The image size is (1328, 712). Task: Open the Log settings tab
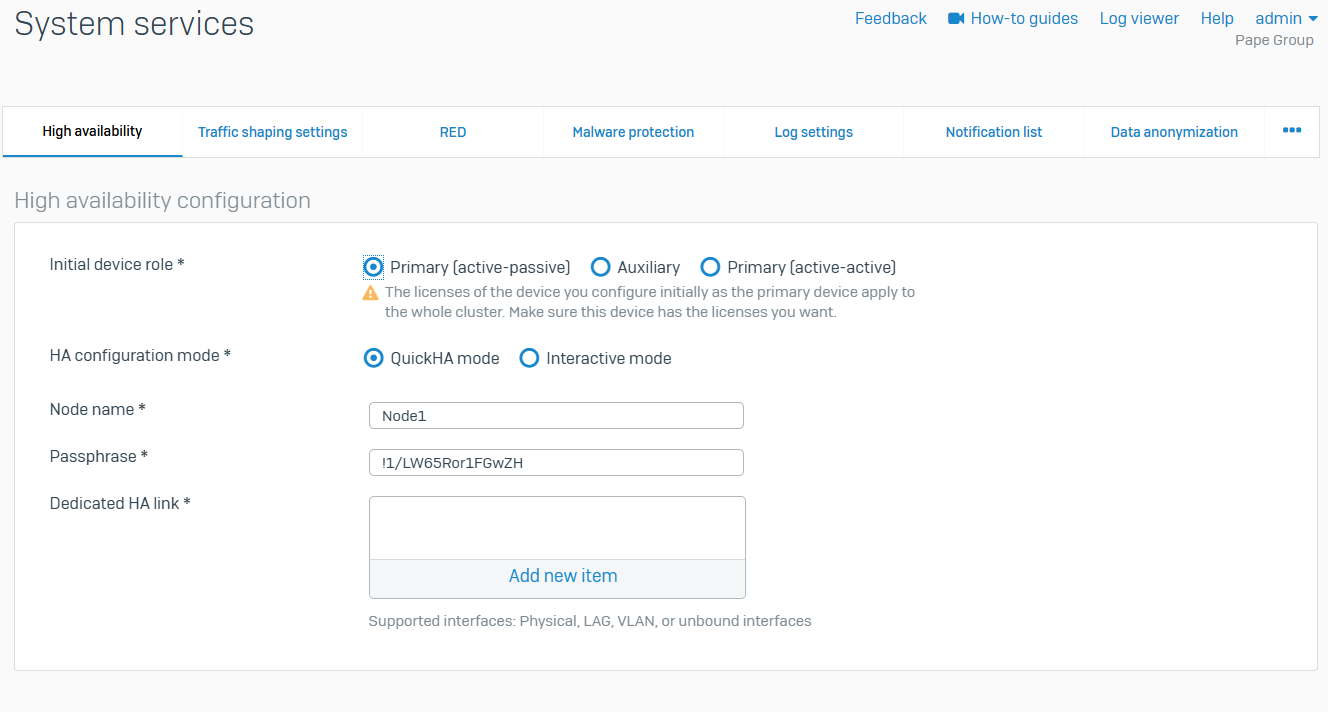(813, 132)
